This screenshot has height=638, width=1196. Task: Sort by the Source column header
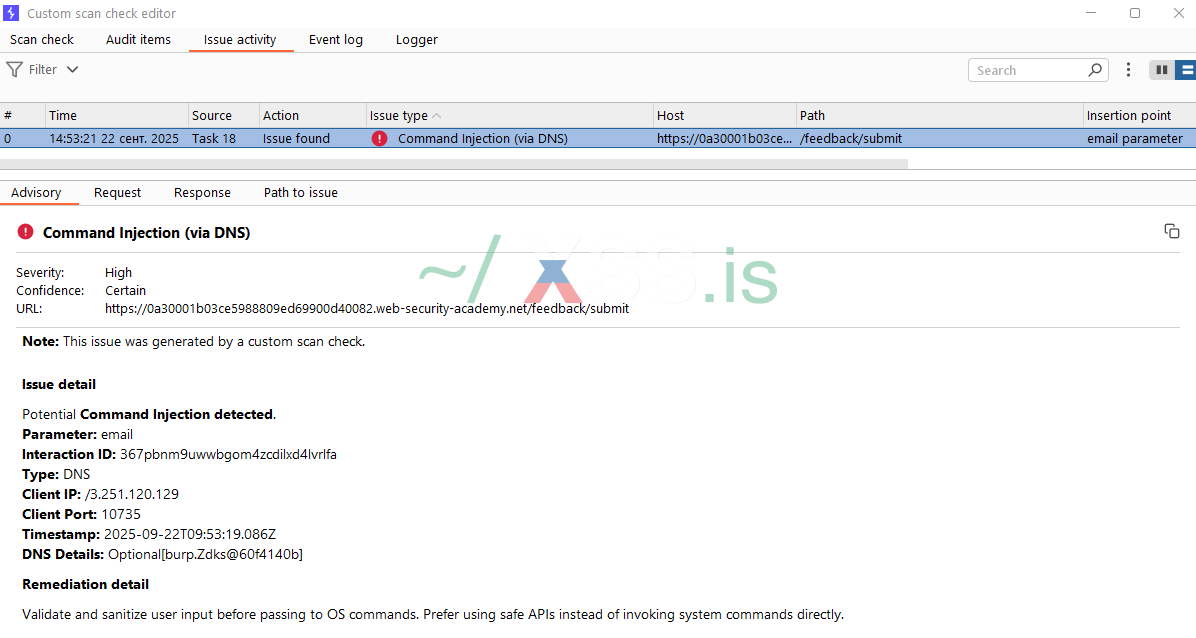pyautogui.click(x=223, y=115)
